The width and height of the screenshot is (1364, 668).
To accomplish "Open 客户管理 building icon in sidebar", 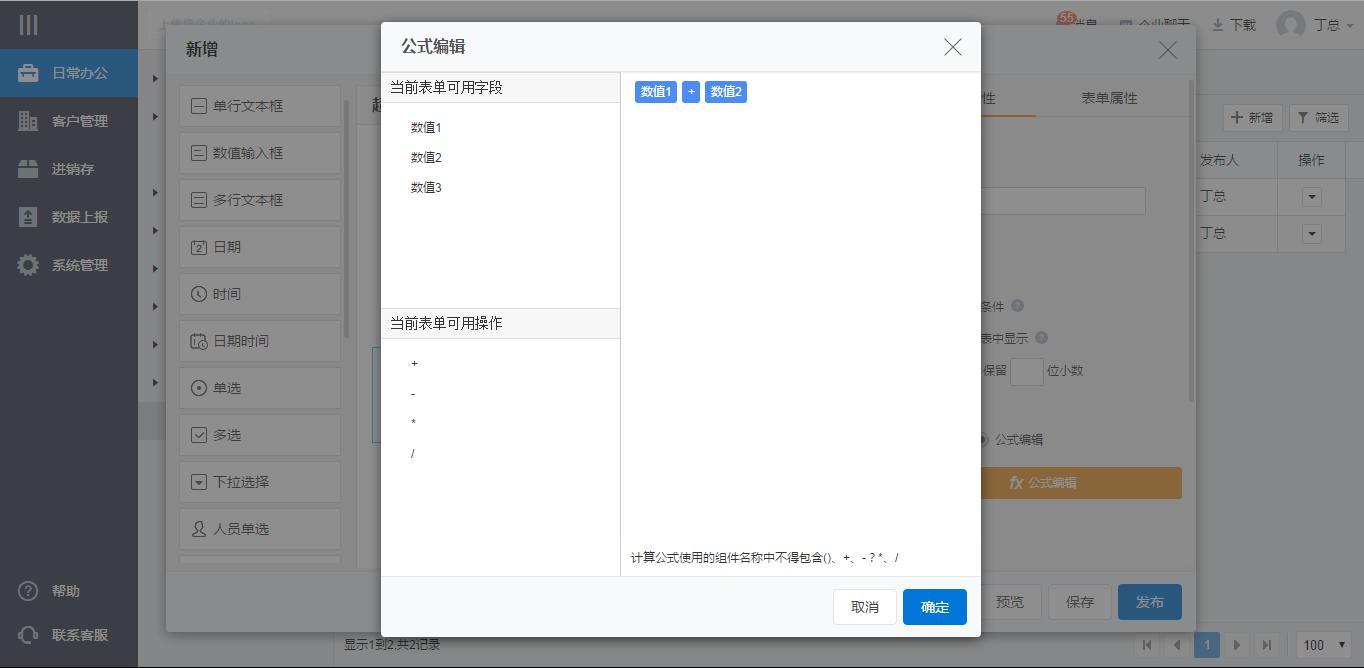I will (28, 121).
